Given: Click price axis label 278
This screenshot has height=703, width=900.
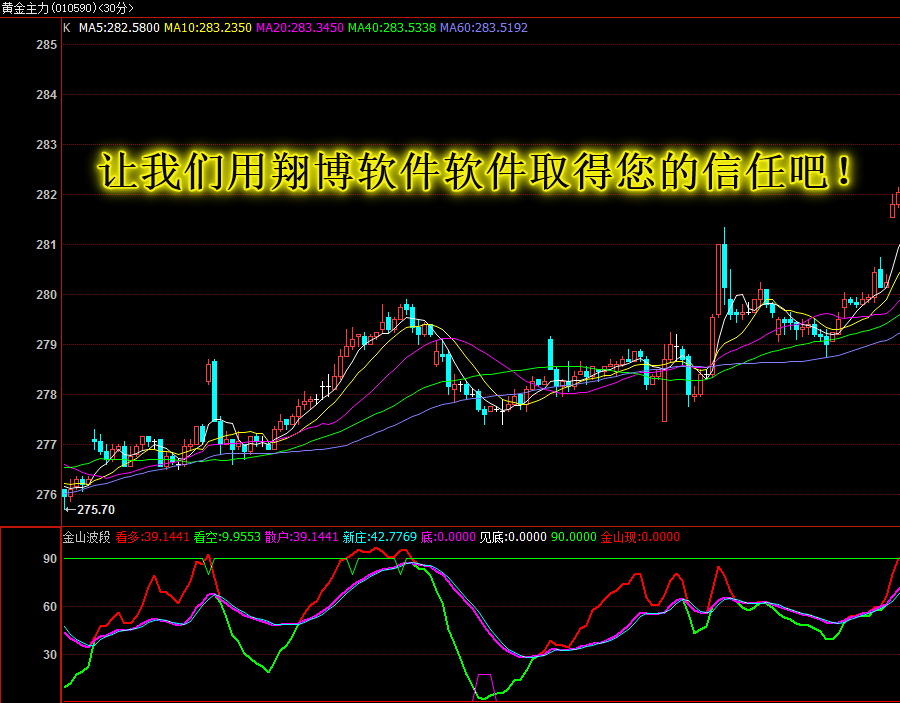Looking at the screenshot, I should tap(46, 395).
